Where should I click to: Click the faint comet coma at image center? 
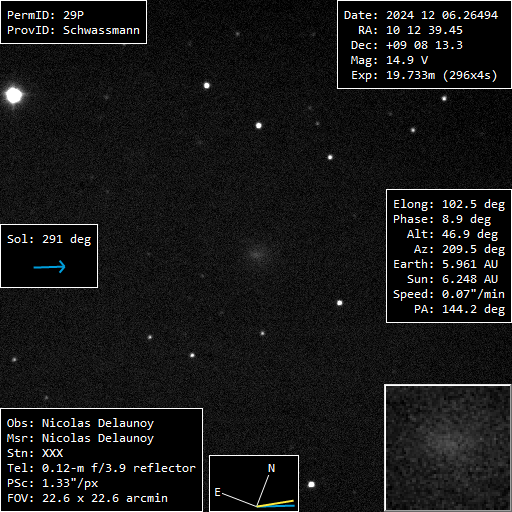tap(258, 254)
